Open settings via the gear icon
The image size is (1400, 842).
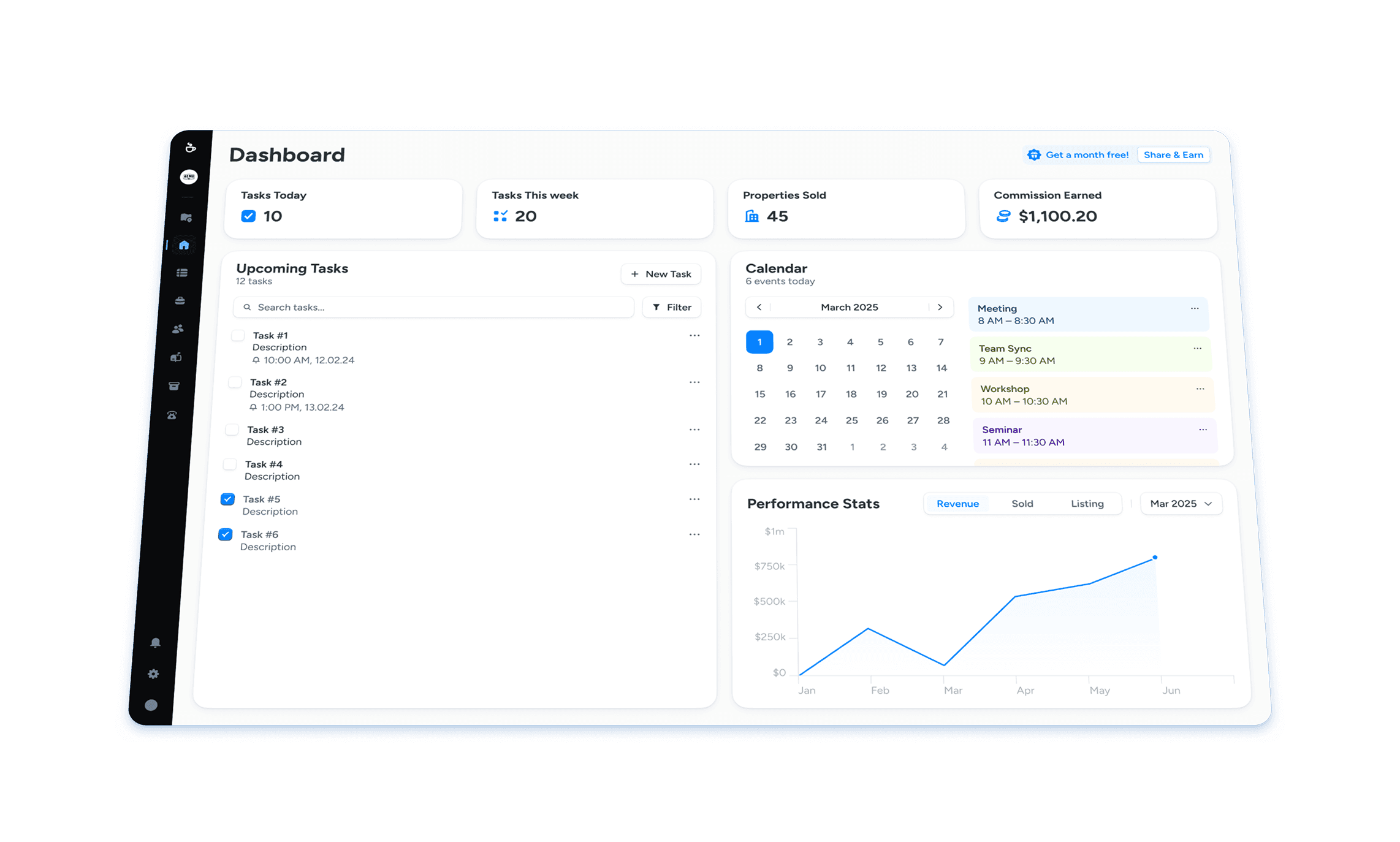tap(153, 674)
